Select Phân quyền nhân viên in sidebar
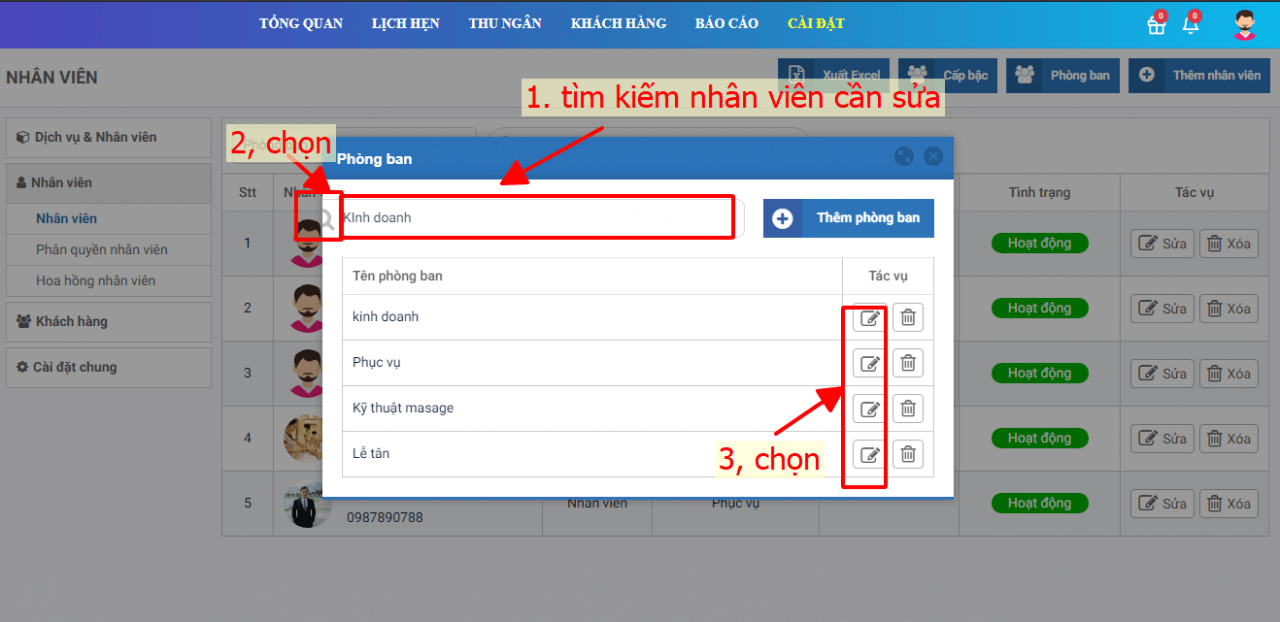Screen dimensions: 1280x622 coord(102,250)
